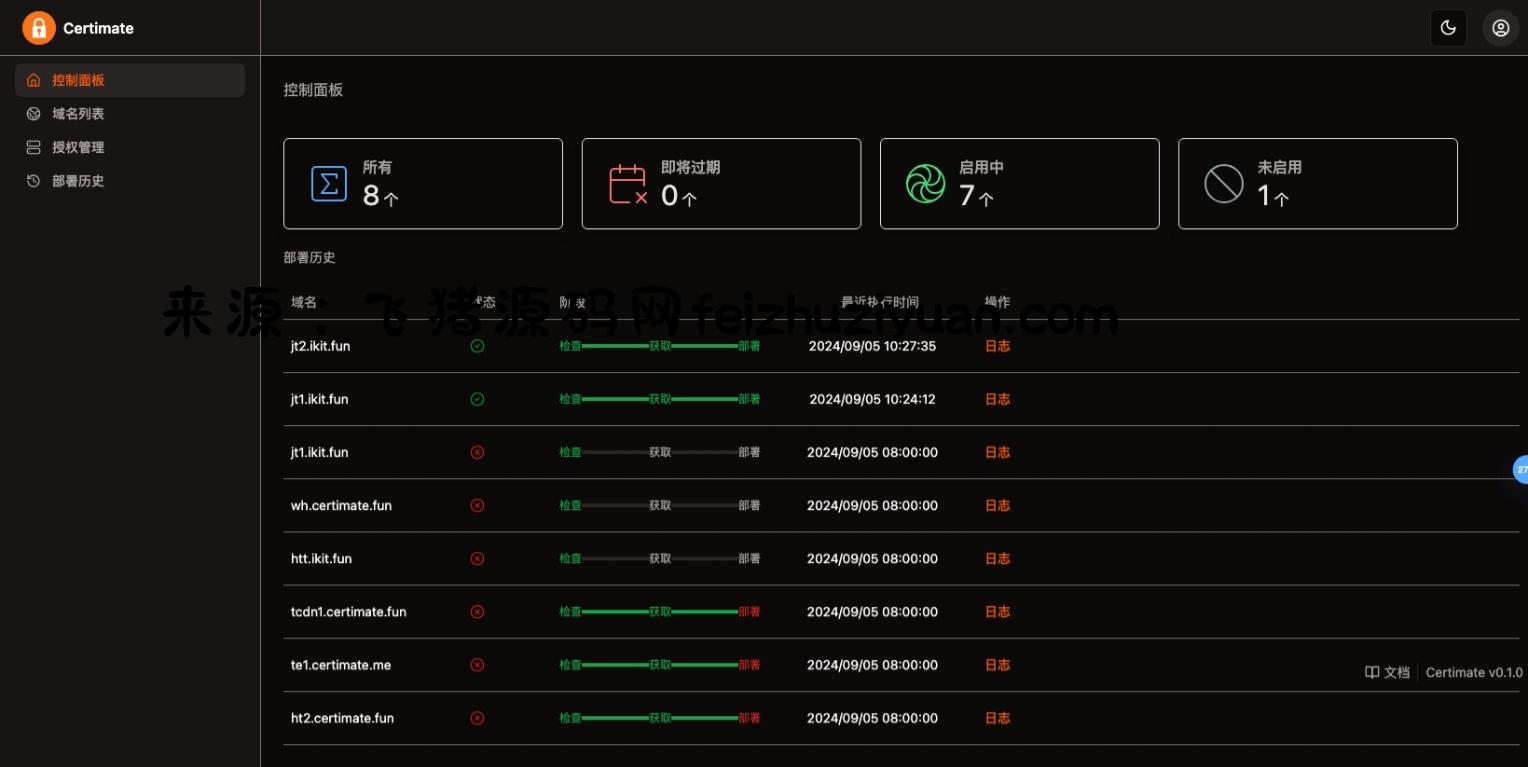Click the green check status in the 10:24:12 row
Image resolution: width=1528 pixels, height=767 pixels.
pyautogui.click(x=477, y=399)
